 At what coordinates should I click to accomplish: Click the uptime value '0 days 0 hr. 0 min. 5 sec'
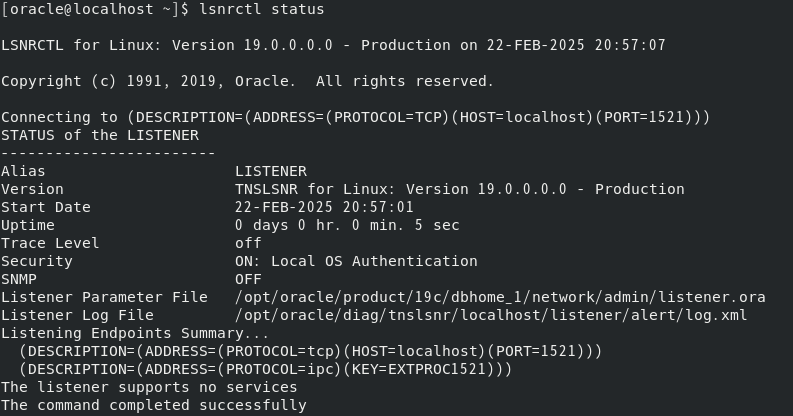[347, 225]
